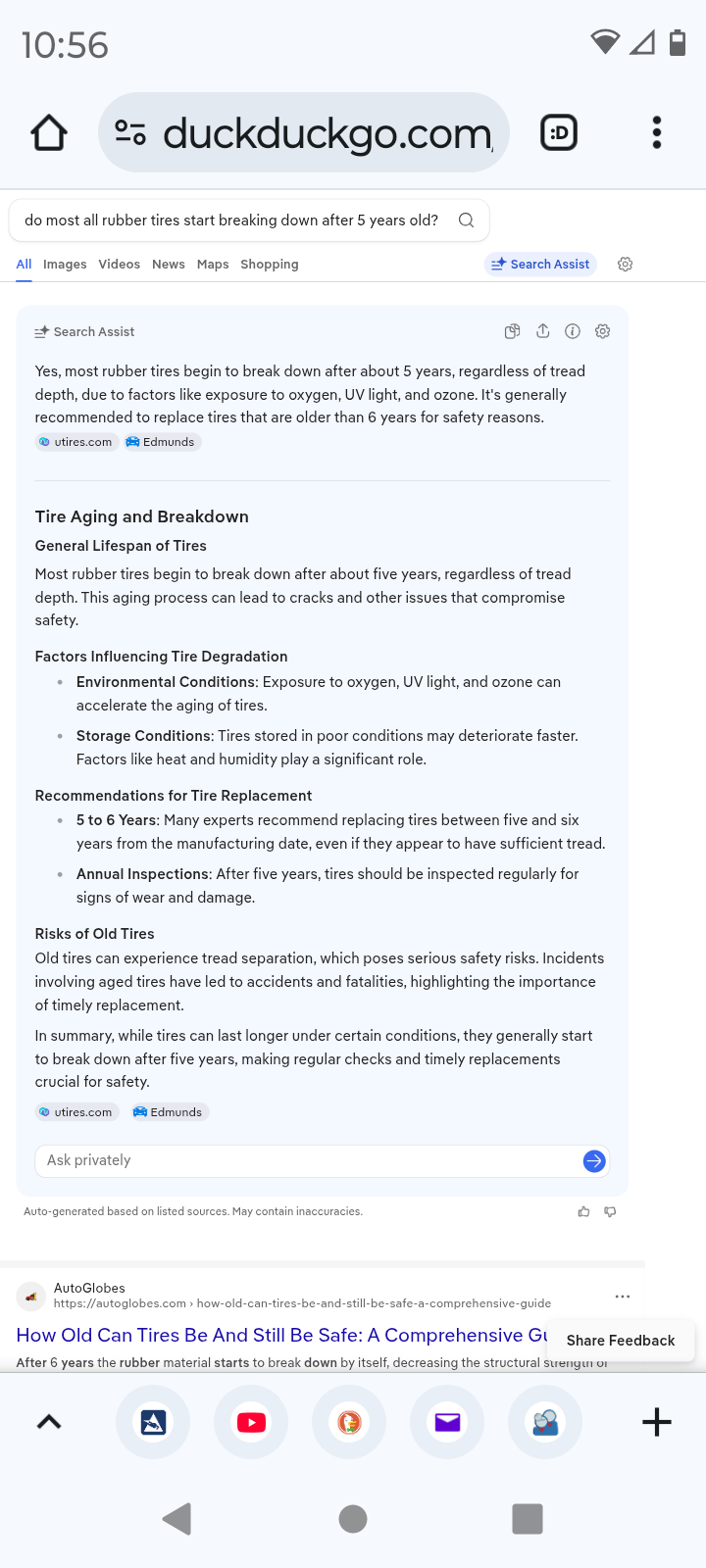Click the Share Feedback button

pyautogui.click(x=621, y=1341)
